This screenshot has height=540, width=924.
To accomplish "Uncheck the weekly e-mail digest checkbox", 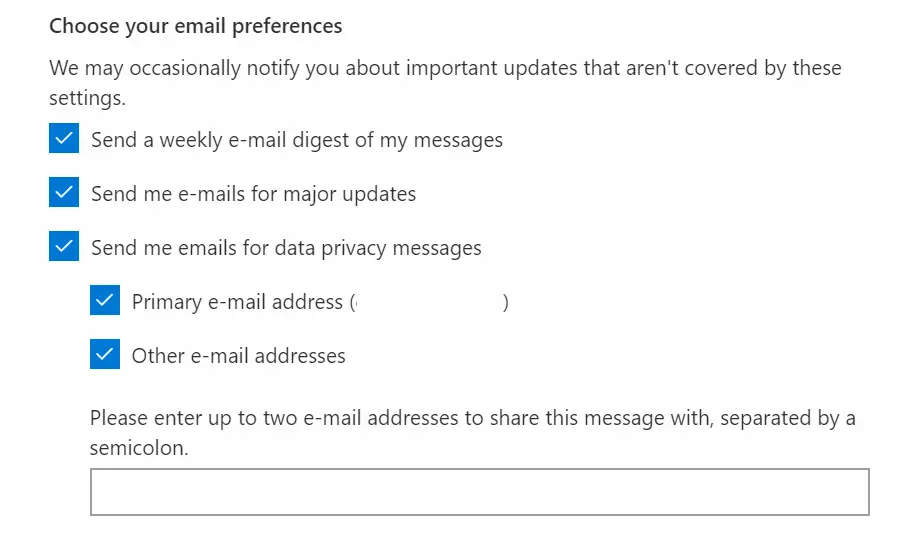I will (64, 140).
